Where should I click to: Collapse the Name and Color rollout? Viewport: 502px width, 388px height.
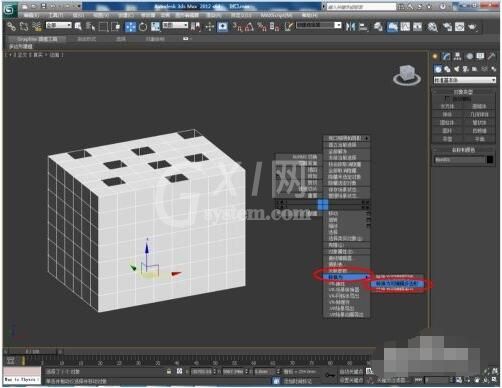point(463,150)
